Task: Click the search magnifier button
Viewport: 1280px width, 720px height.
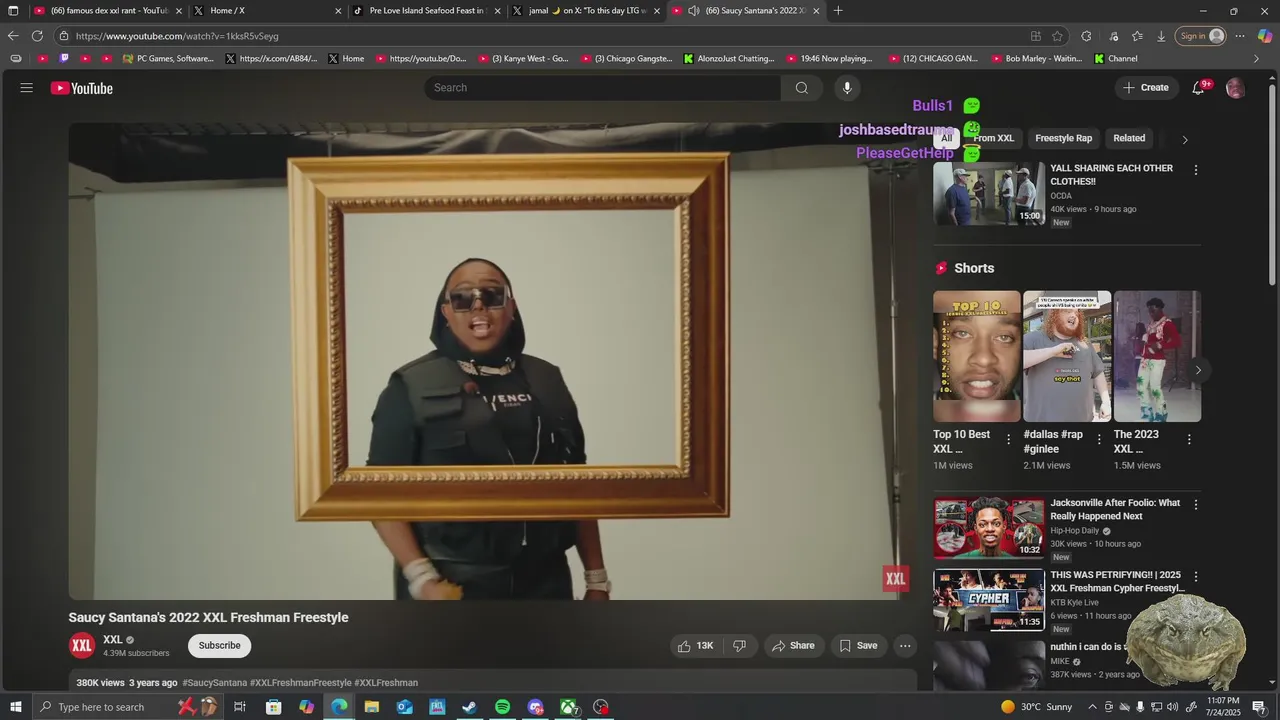Action: coord(802,88)
